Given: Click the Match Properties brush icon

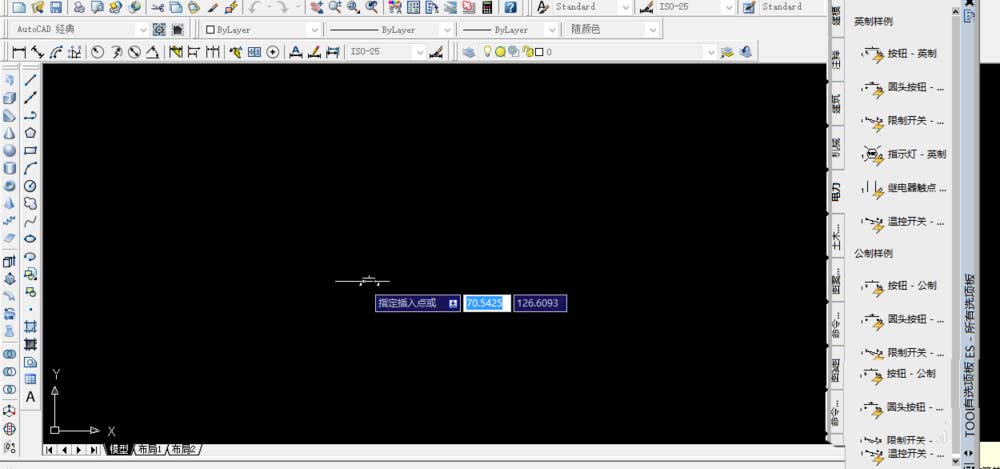Looking at the screenshot, I should [213, 7].
